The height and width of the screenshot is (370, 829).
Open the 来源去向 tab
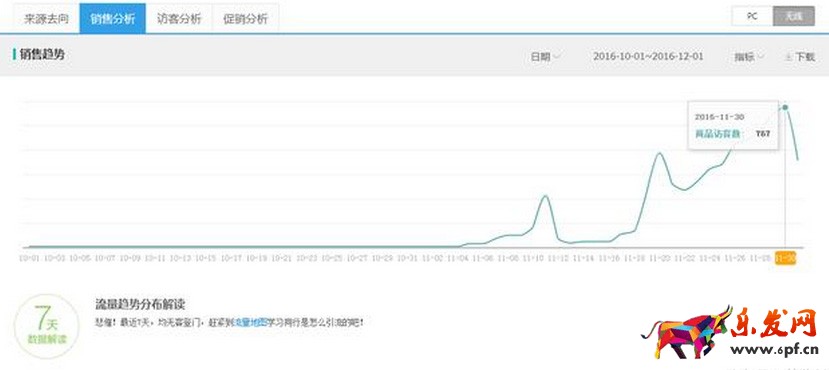pyautogui.click(x=46, y=18)
